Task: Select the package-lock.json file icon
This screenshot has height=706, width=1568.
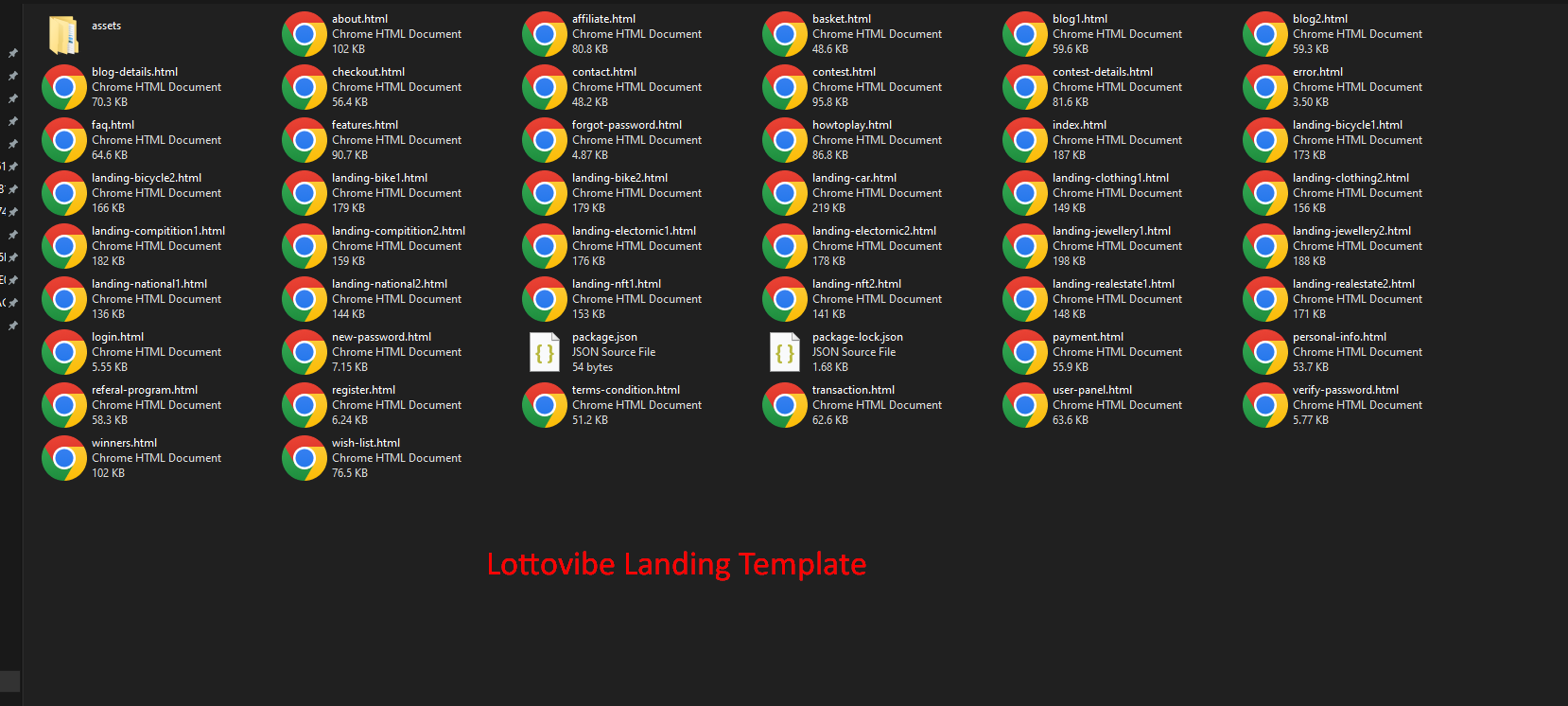Action: [x=785, y=352]
